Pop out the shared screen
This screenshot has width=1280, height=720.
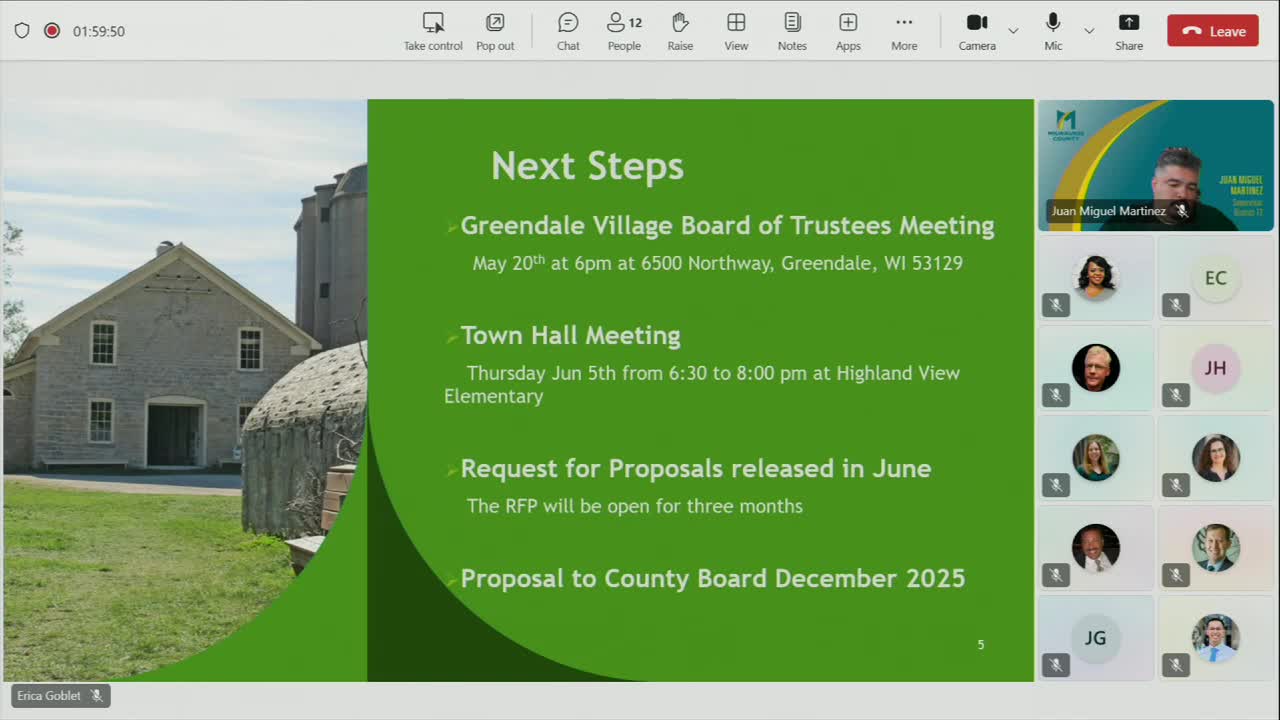(x=494, y=31)
